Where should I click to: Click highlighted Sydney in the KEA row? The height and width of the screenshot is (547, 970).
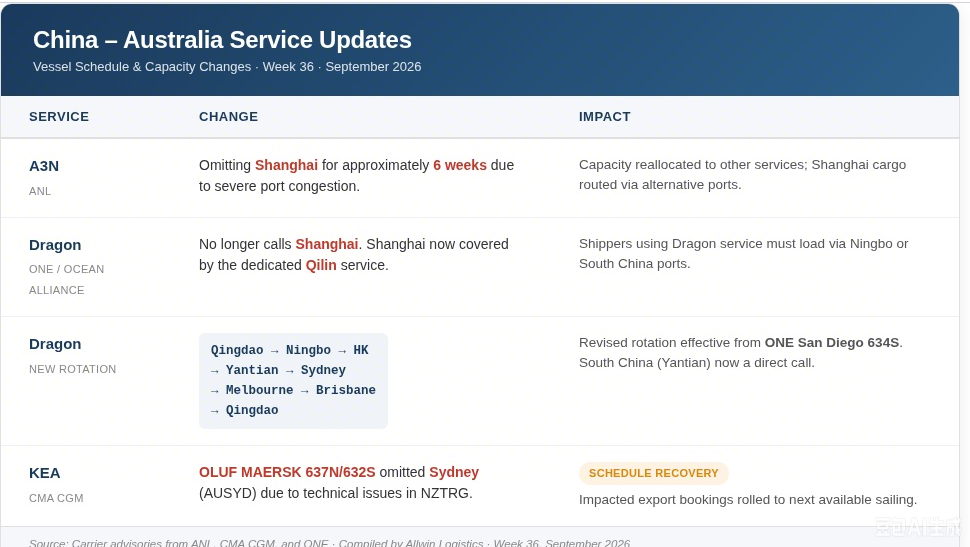tap(454, 472)
